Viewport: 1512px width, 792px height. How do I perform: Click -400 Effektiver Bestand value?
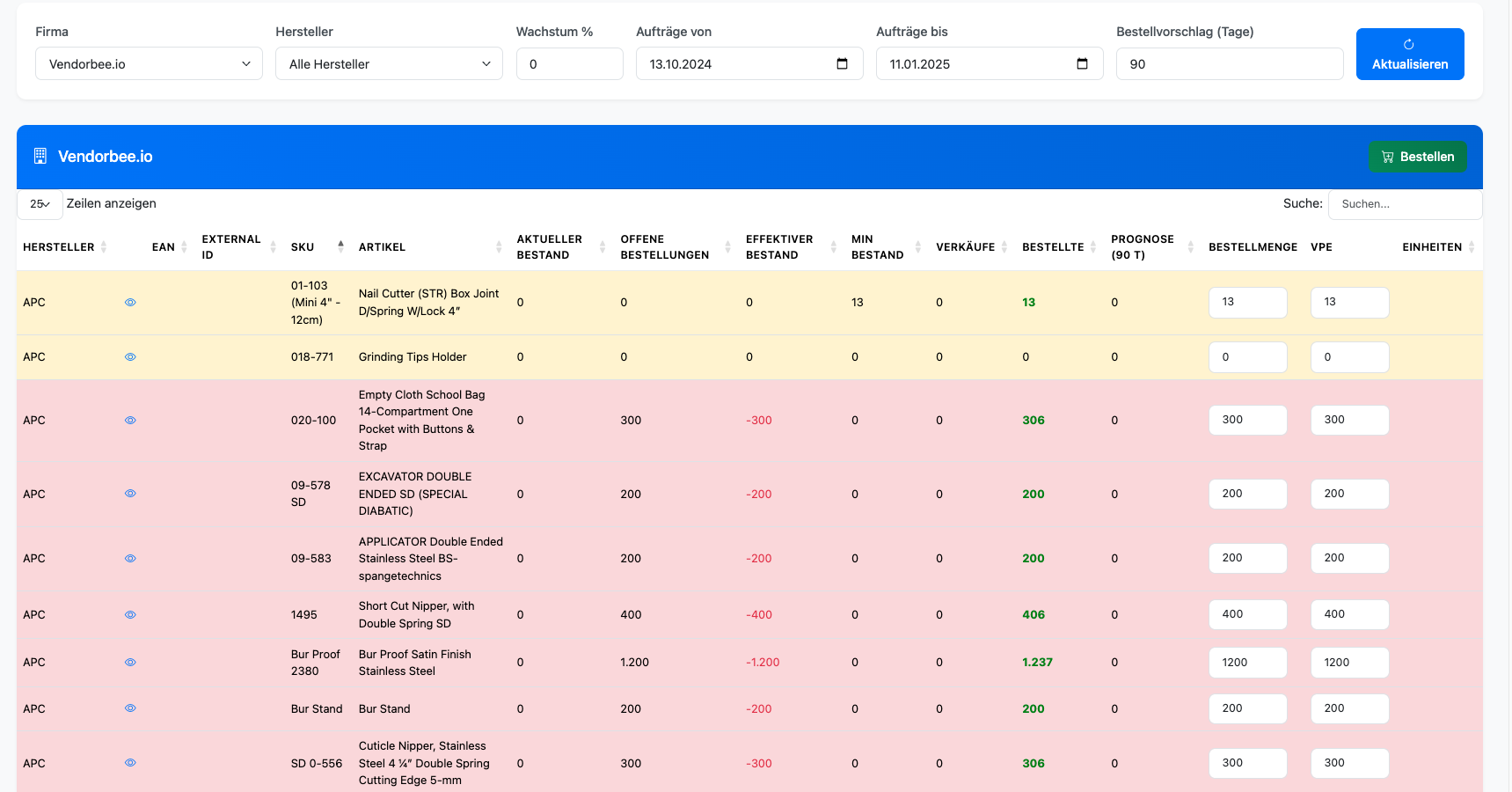pos(759,615)
